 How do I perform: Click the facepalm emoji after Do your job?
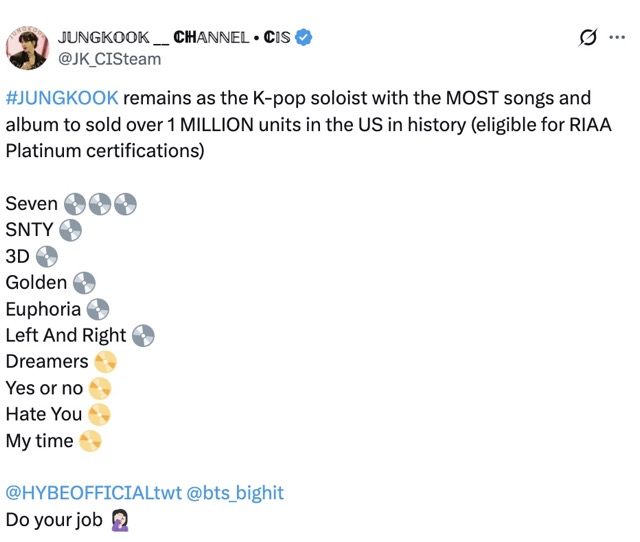pos(120,520)
